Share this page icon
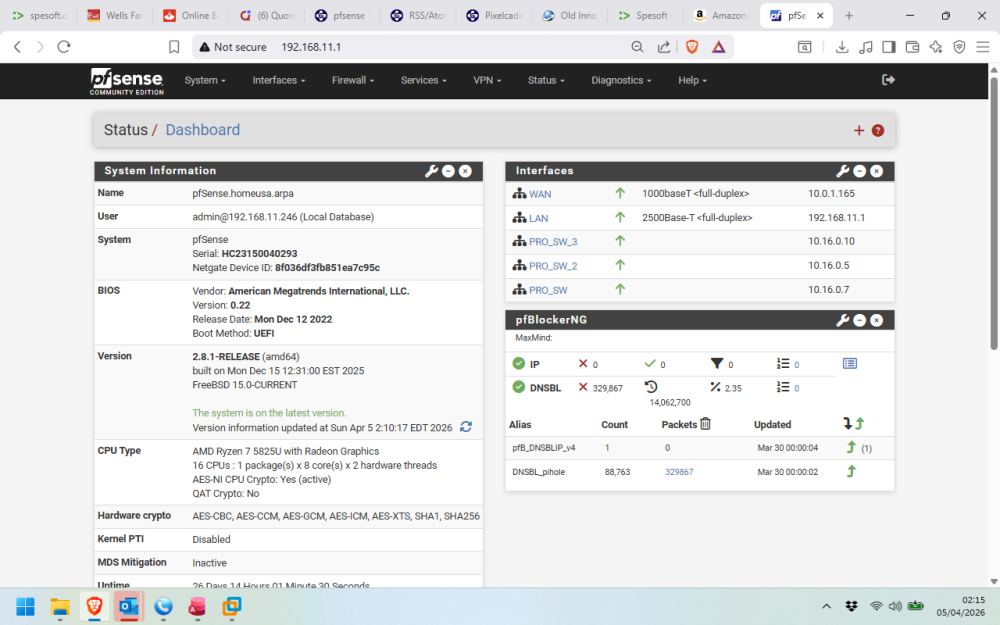The image size is (1000, 625). pyautogui.click(x=664, y=47)
